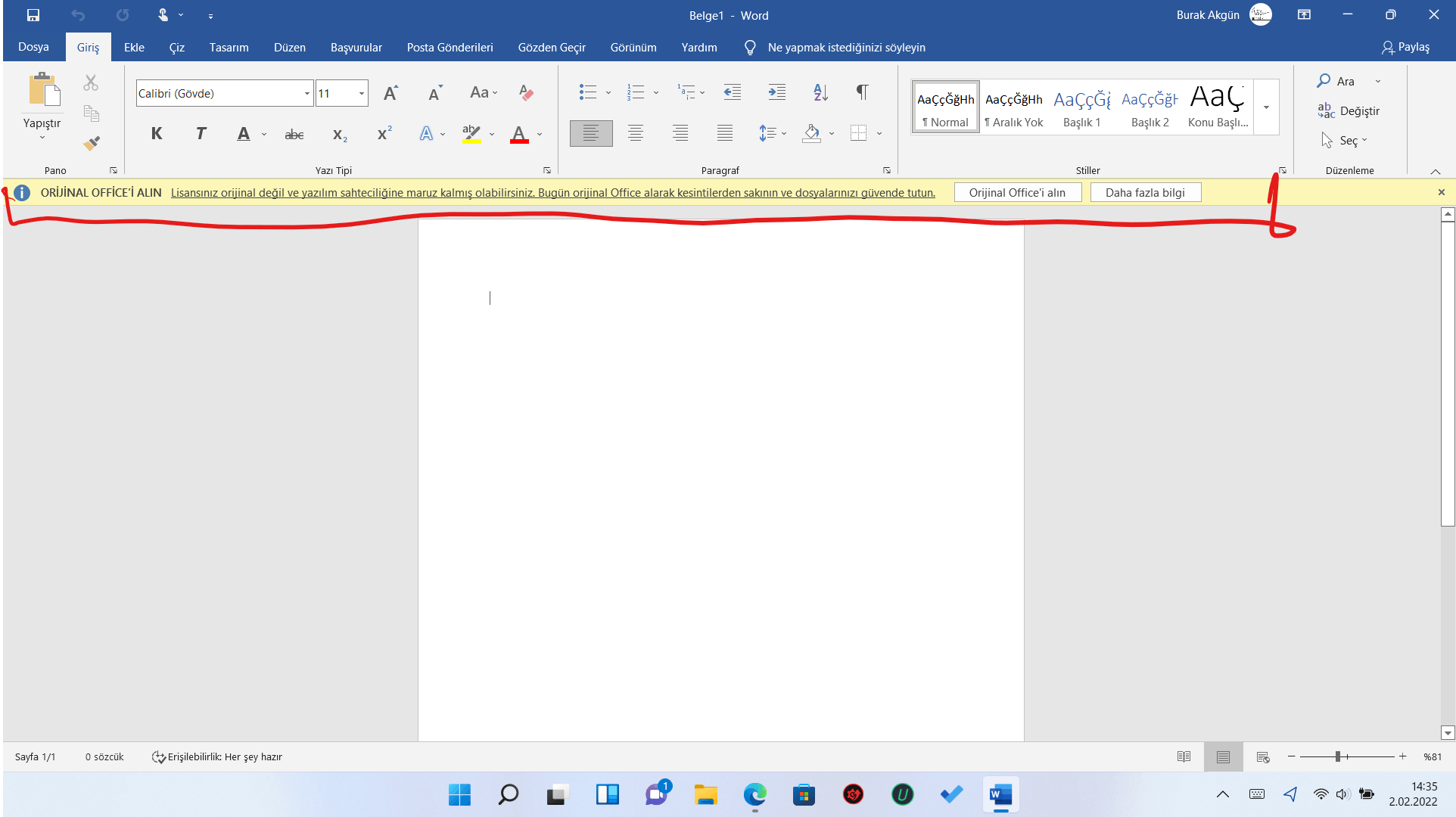Toggle paragraph marks pilcrow button

[x=862, y=92]
